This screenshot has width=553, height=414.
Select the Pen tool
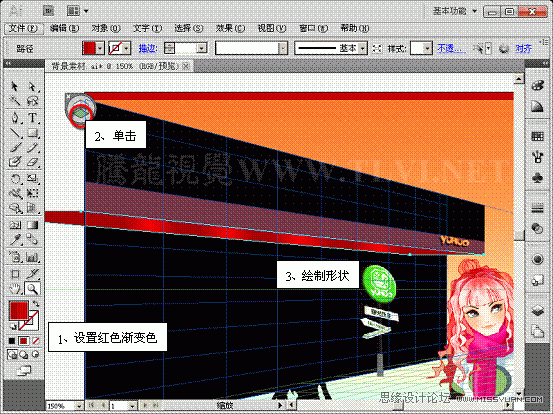pos(15,117)
